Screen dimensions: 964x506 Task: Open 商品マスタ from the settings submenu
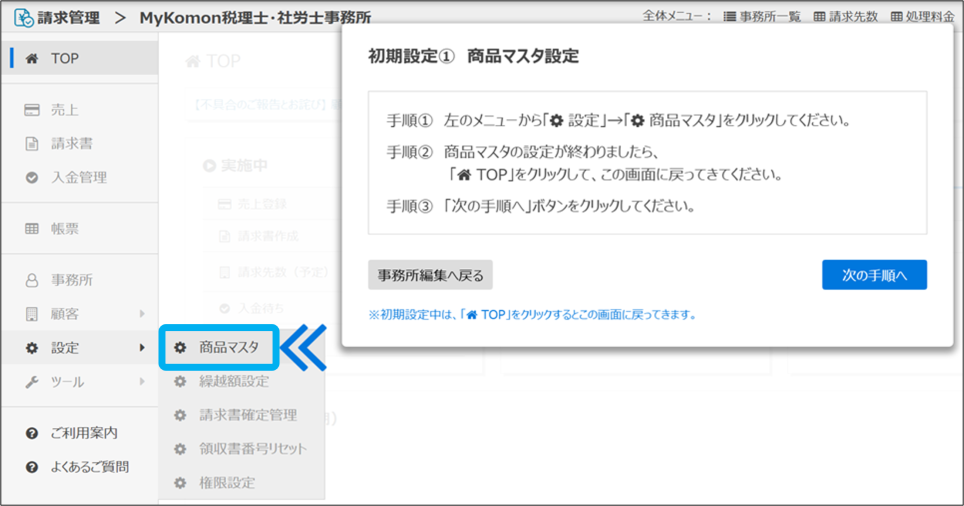228,347
